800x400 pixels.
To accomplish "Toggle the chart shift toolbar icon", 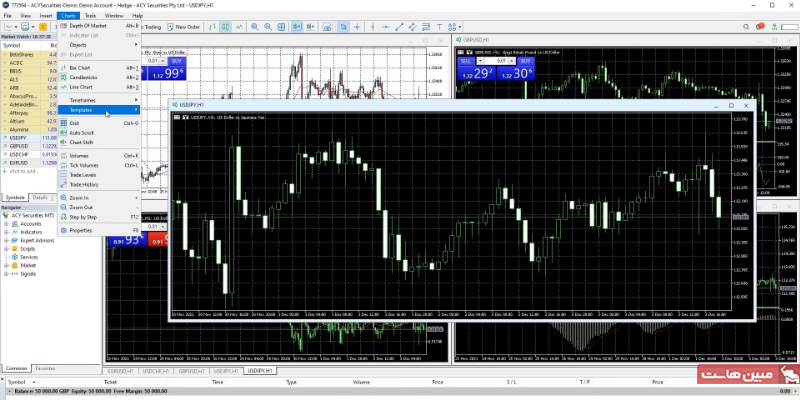I will click(310, 27).
